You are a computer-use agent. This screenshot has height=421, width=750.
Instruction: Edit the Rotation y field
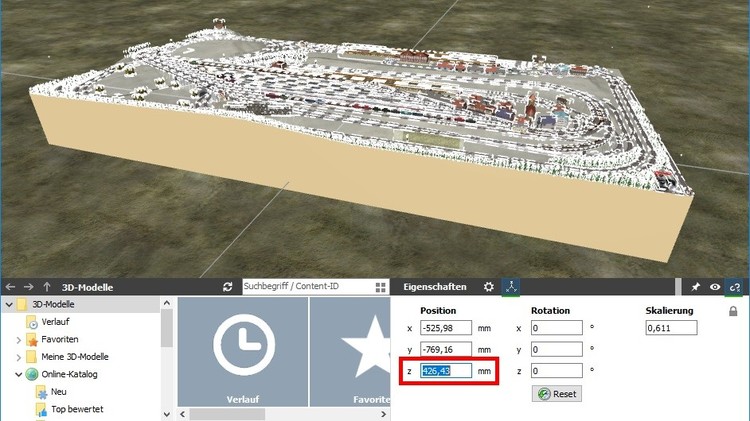coord(557,349)
